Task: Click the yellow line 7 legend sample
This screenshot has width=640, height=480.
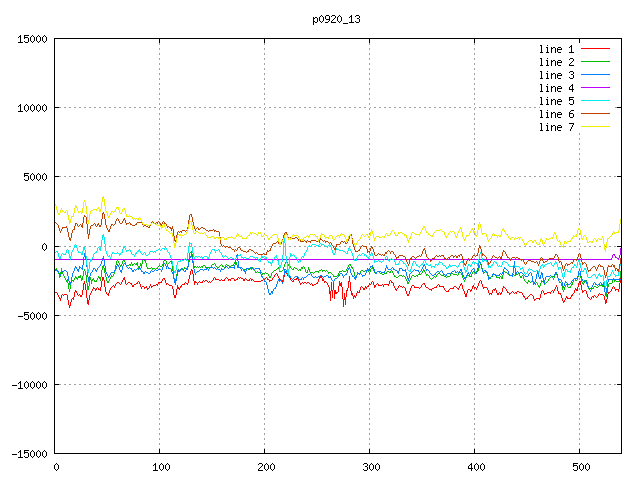Action: [596, 127]
